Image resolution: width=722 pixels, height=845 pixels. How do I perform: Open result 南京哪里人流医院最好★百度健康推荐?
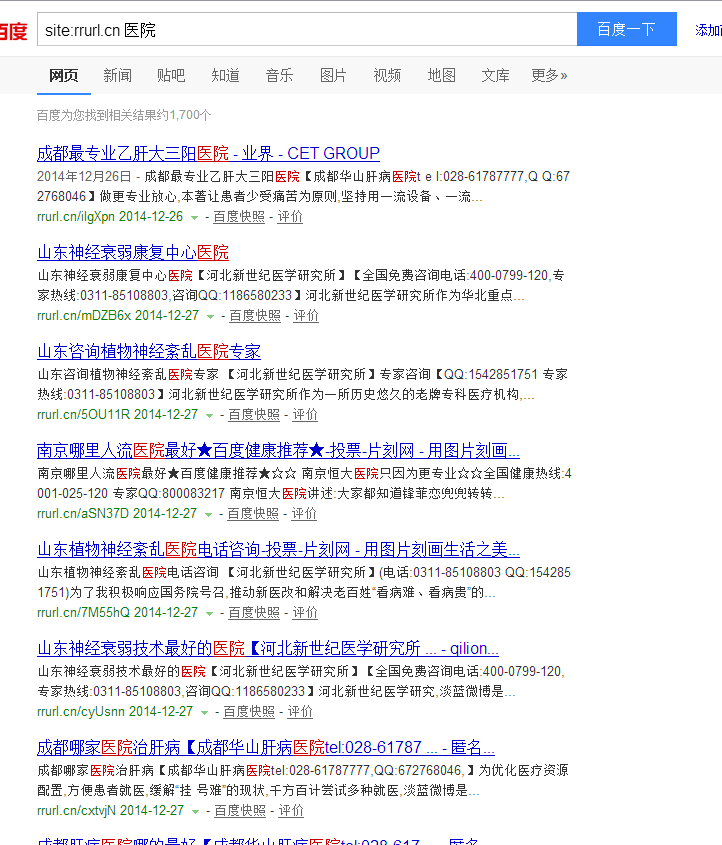(x=278, y=451)
